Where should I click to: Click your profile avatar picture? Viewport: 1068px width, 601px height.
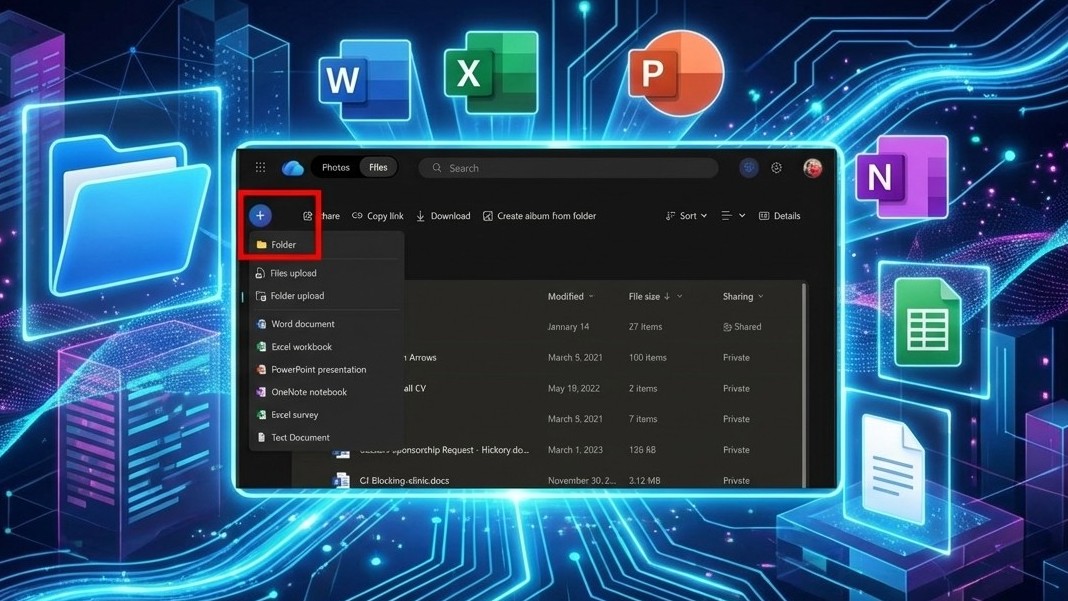812,168
